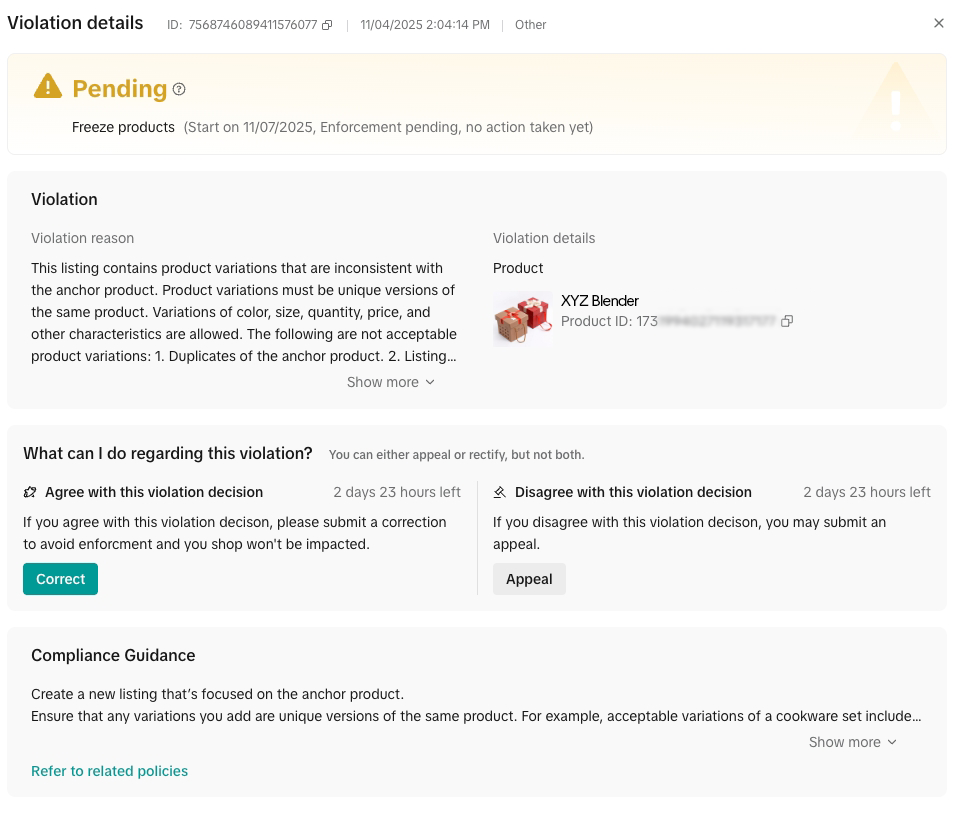Click the gavel disagree icon
This screenshot has height=826, width=965.
(x=500, y=492)
